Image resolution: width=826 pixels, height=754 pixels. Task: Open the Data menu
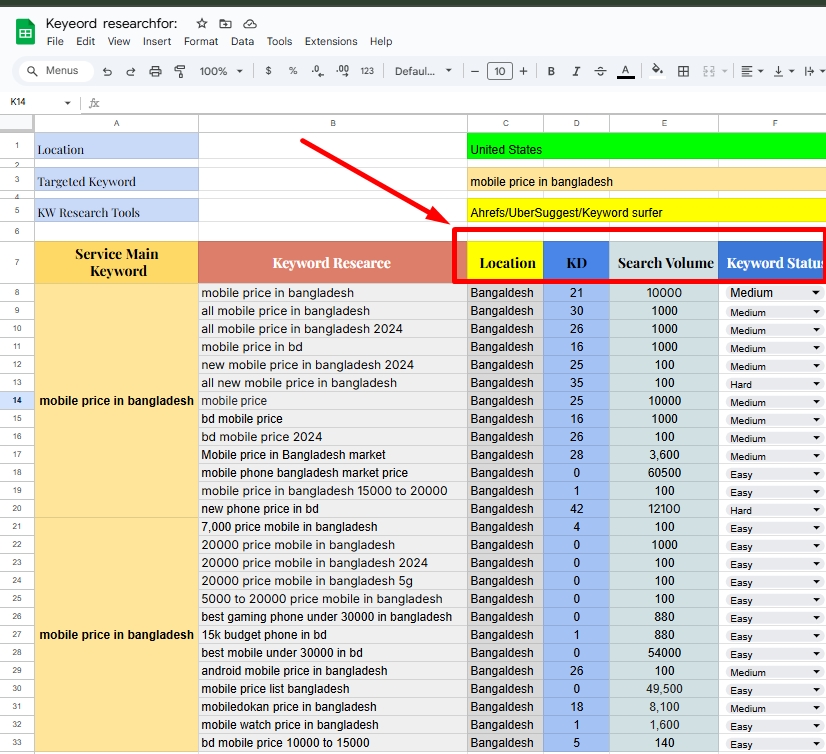[x=243, y=41]
